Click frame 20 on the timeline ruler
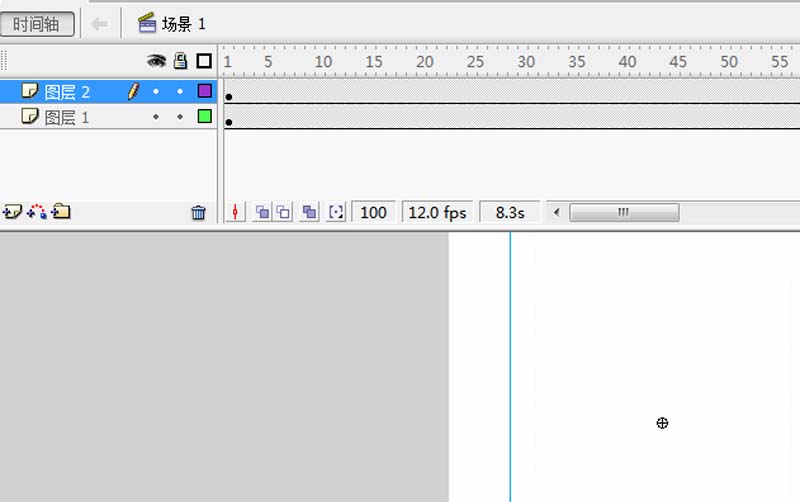Viewport: 800px width, 502px height. point(424,62)
